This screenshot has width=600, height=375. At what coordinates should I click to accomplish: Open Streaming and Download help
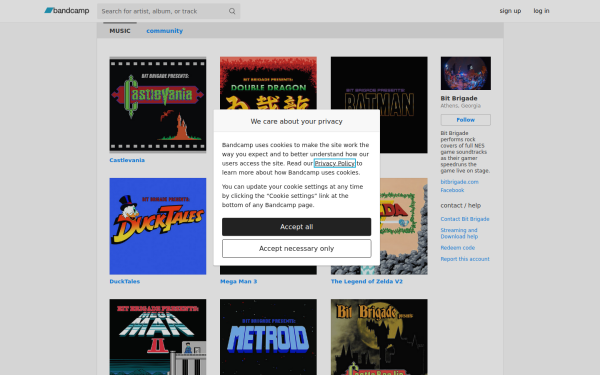click(x=459, y=233)
